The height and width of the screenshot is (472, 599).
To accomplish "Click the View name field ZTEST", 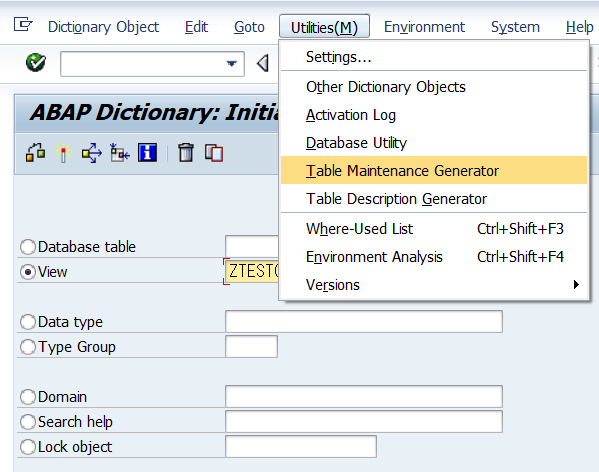I will pyautogui.click(x=253, y=271).
